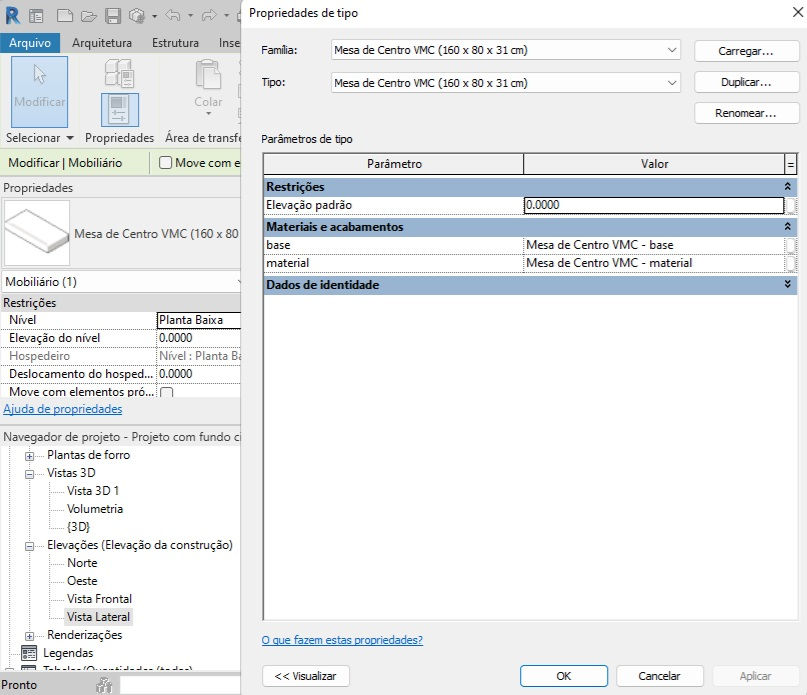Click the Elevação padrão value field
This screenshot has height=695, width=807.
coord(654,205)
